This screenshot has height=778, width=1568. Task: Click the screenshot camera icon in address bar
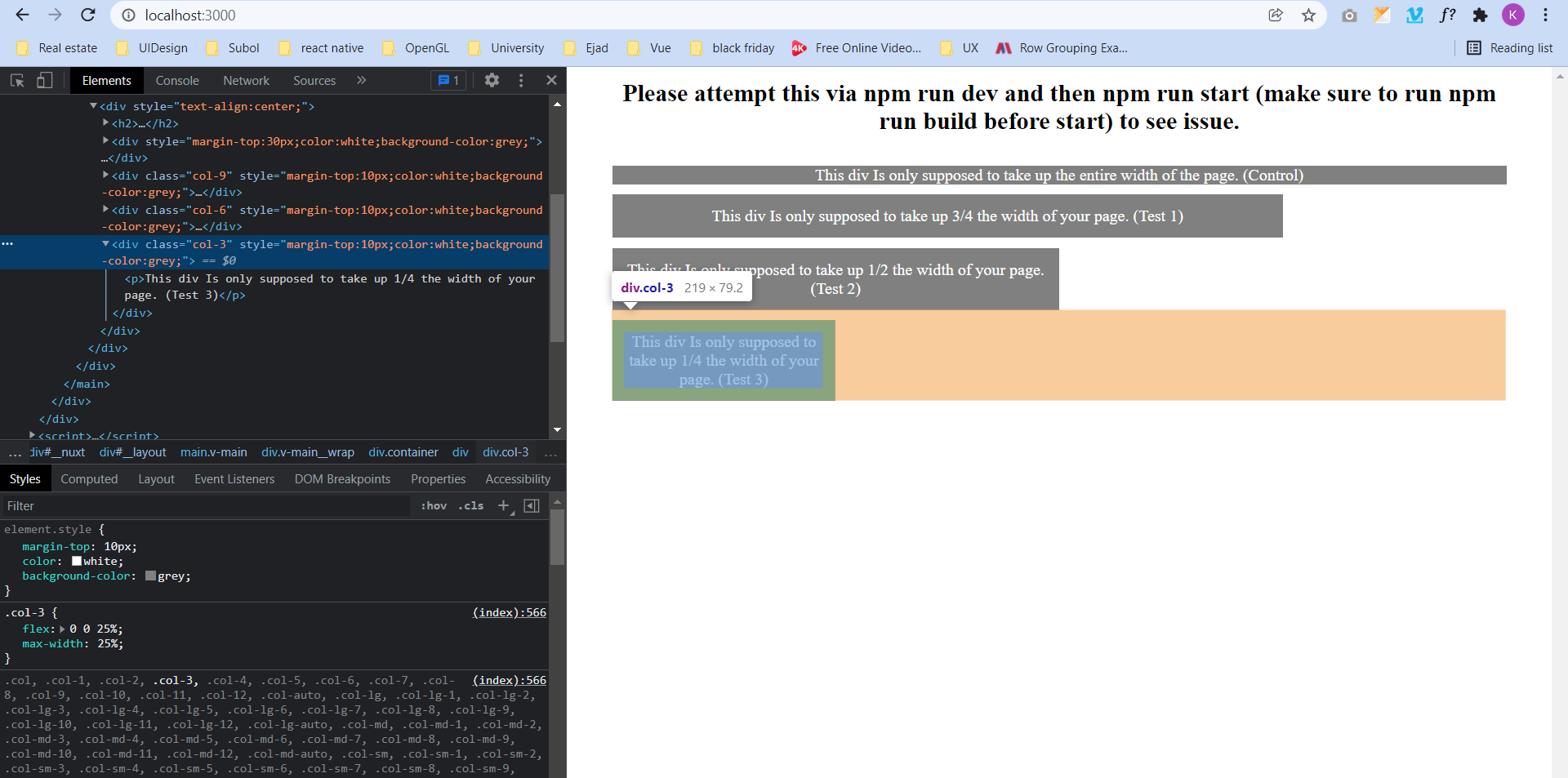pos(1349,15)
